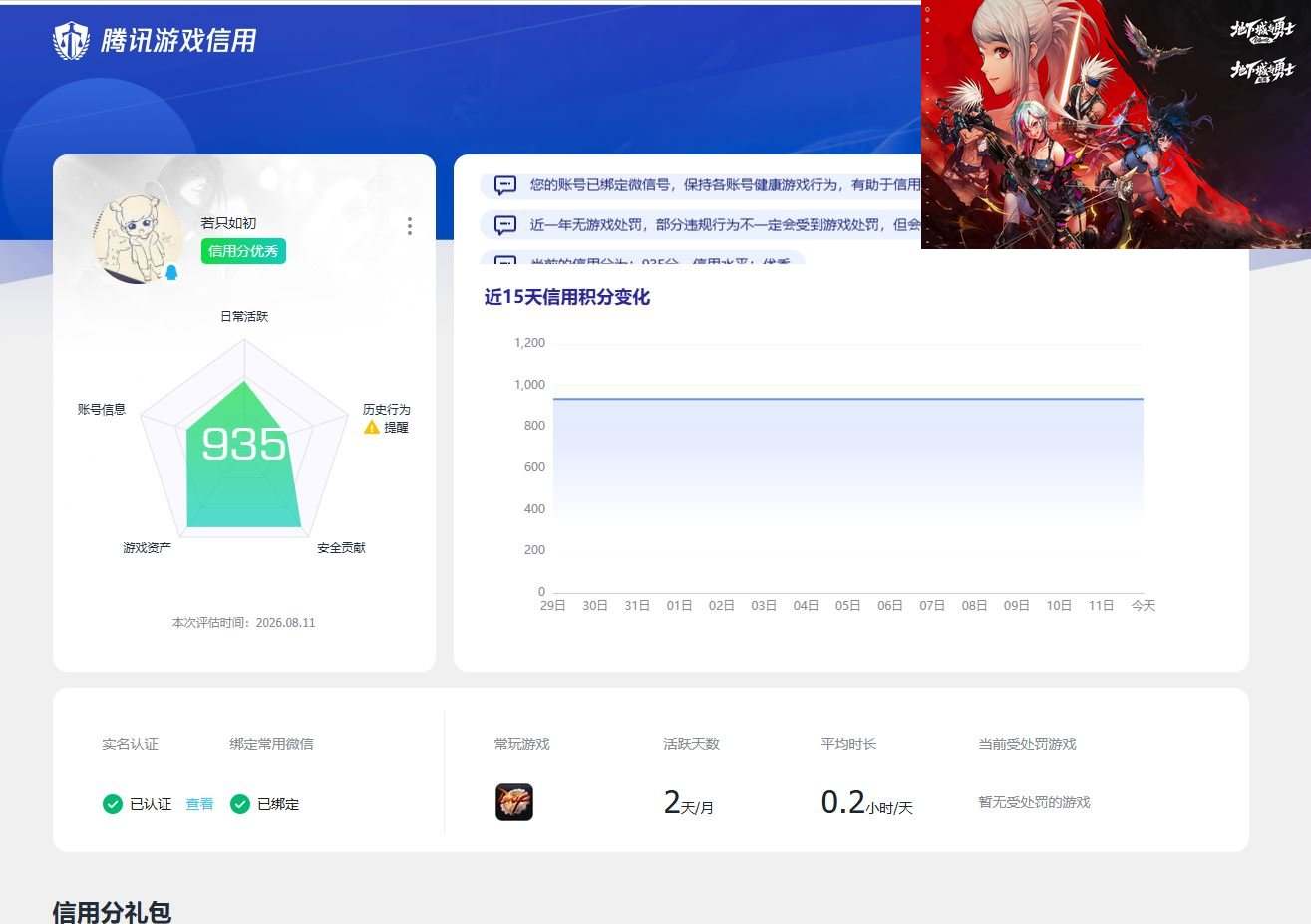
Task: Select 历史行为 radar chart label
Action: tap(387, 410)
